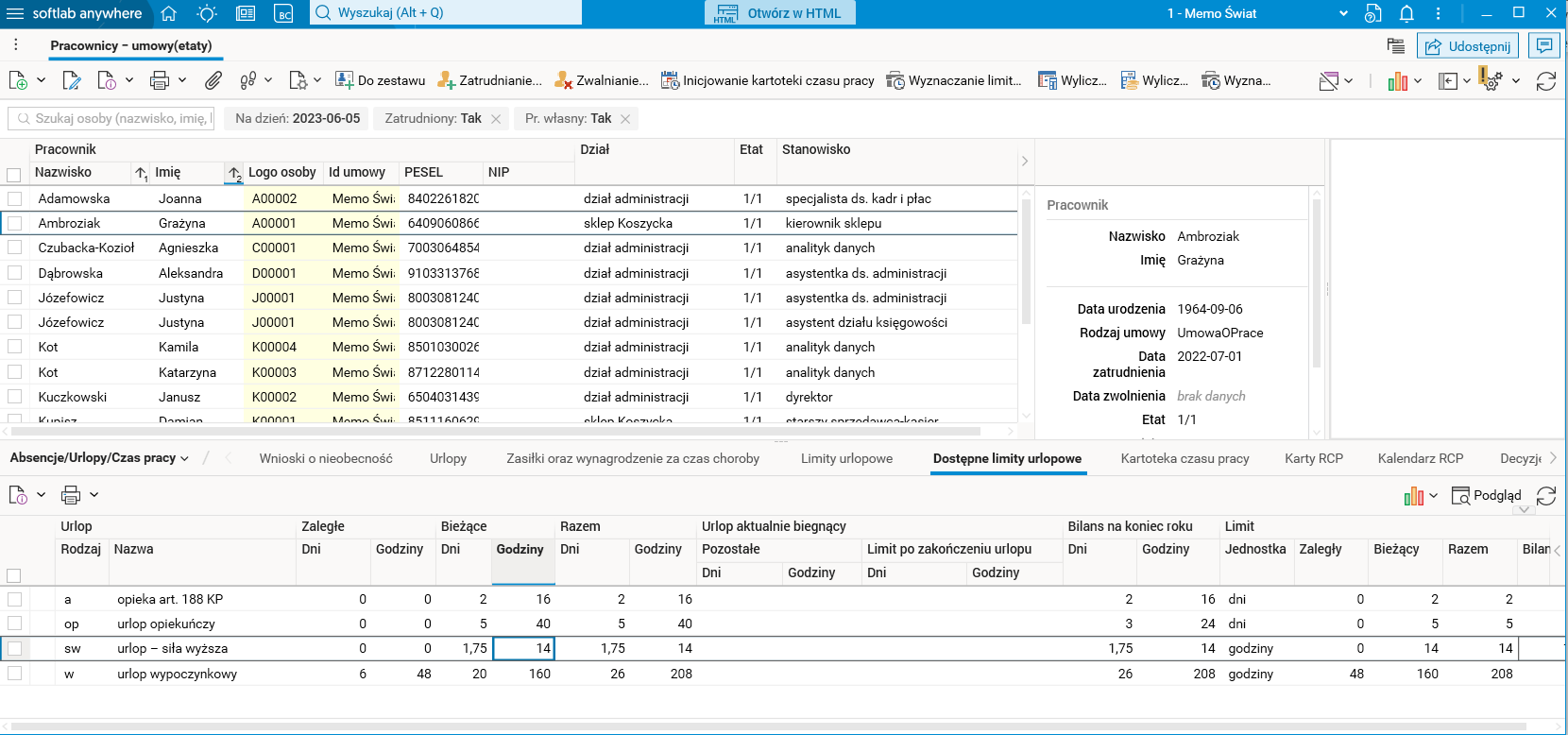
Task: Switch to the Kartoteka czasu pracy tab
Action: [1185, 458]
